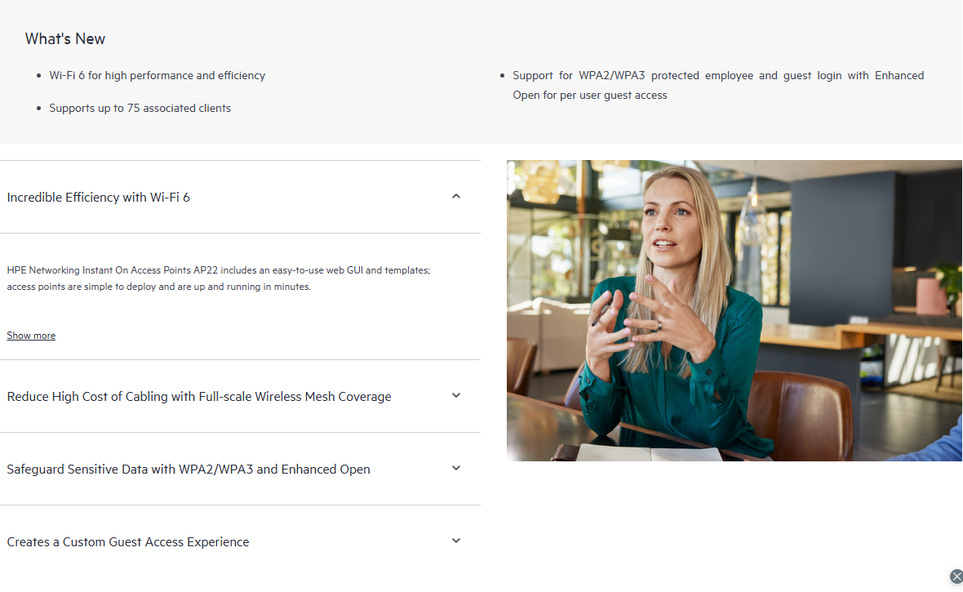The image size is (963, 592).
Task: Click the Supports up to 75 associated clients bullet
Action: point(140,108)
